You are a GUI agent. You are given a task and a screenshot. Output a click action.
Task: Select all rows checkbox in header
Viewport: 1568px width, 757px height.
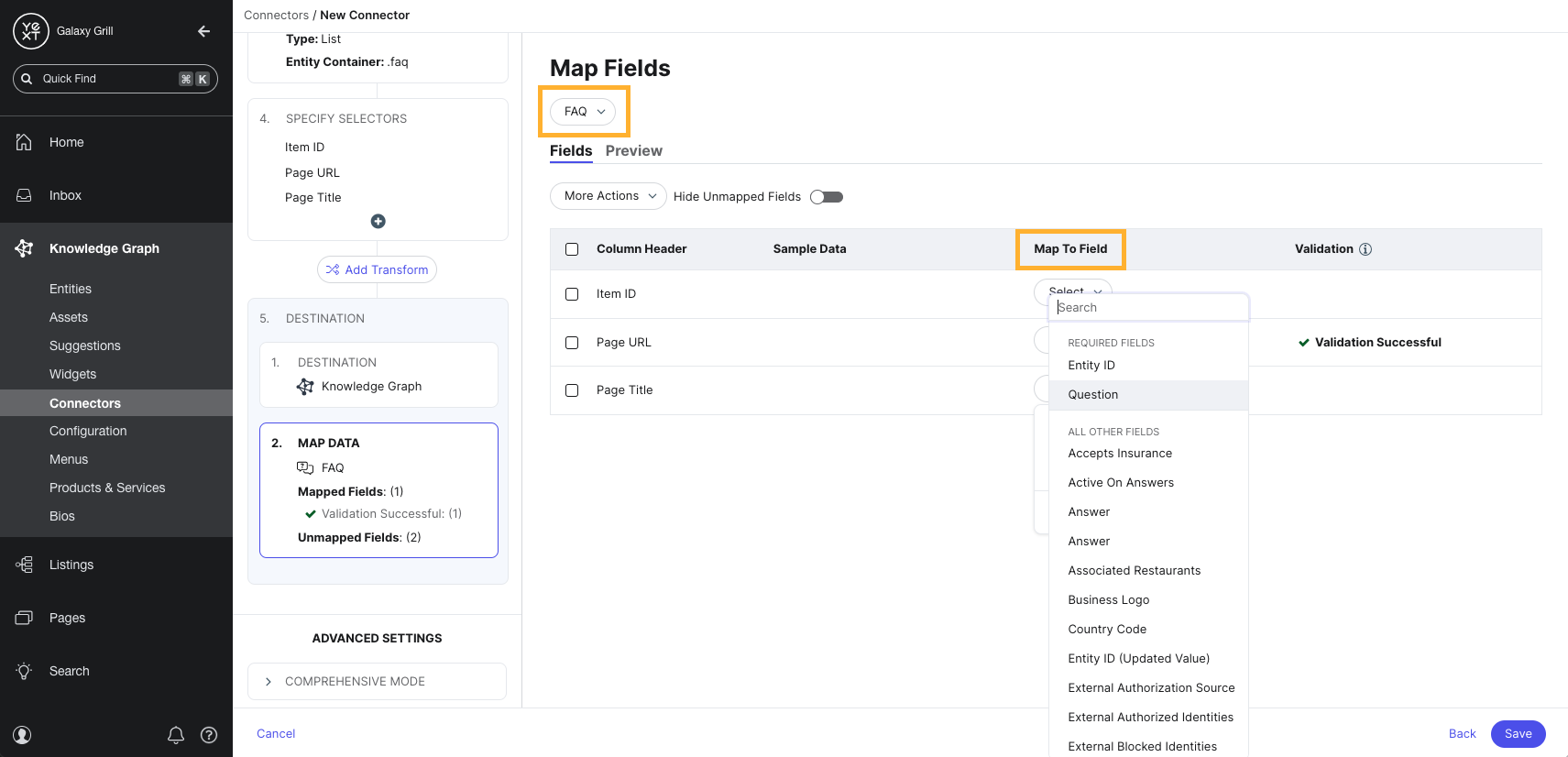(572, 249)
